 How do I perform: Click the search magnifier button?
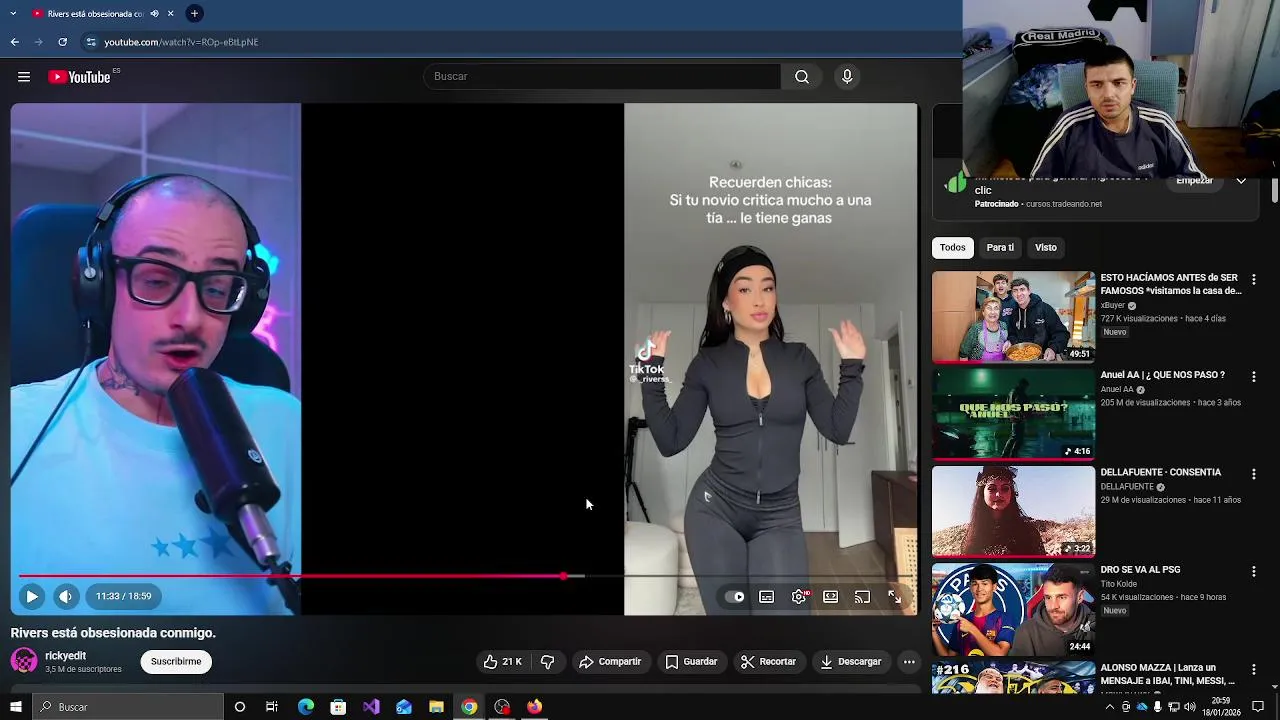click(802, 77)
